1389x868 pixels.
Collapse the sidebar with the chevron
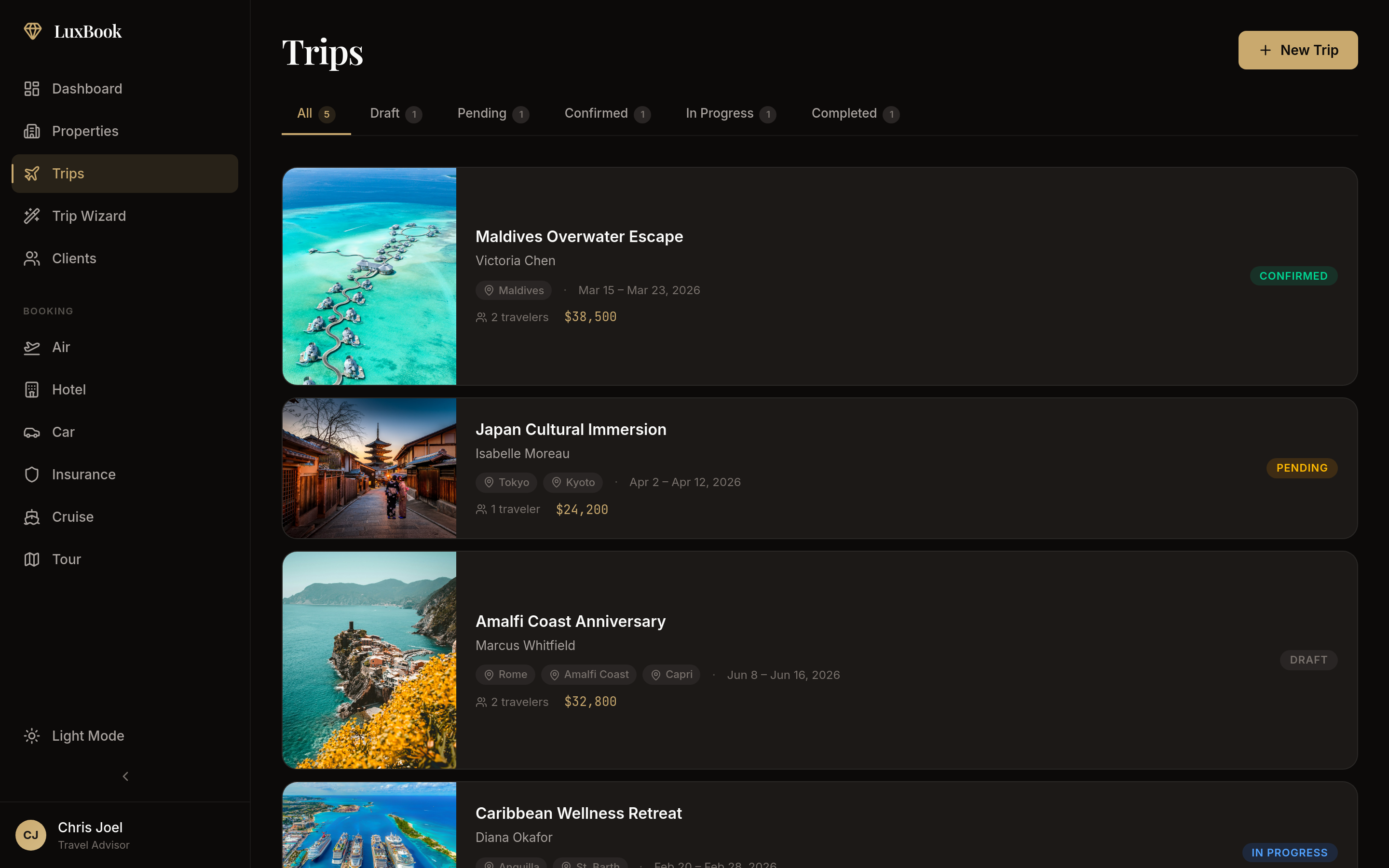[x=125, y=776]
